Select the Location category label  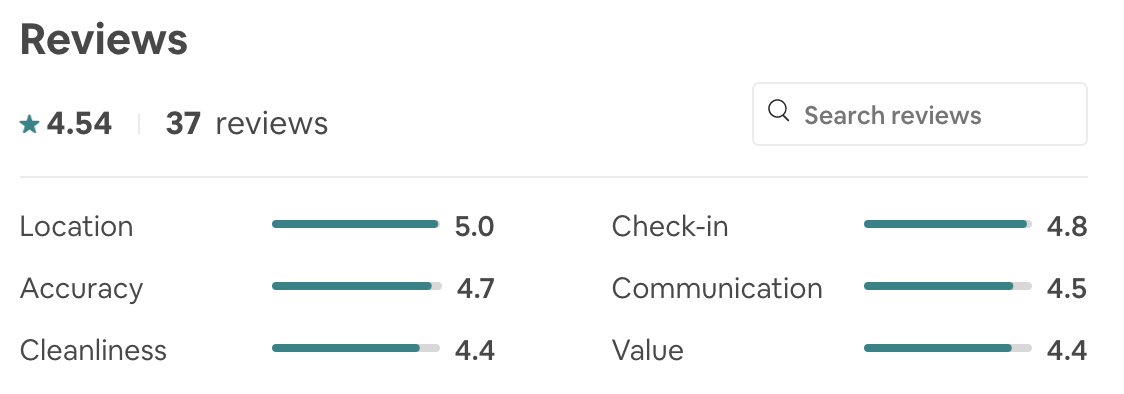pyautogui.click(x=77, y=226)
